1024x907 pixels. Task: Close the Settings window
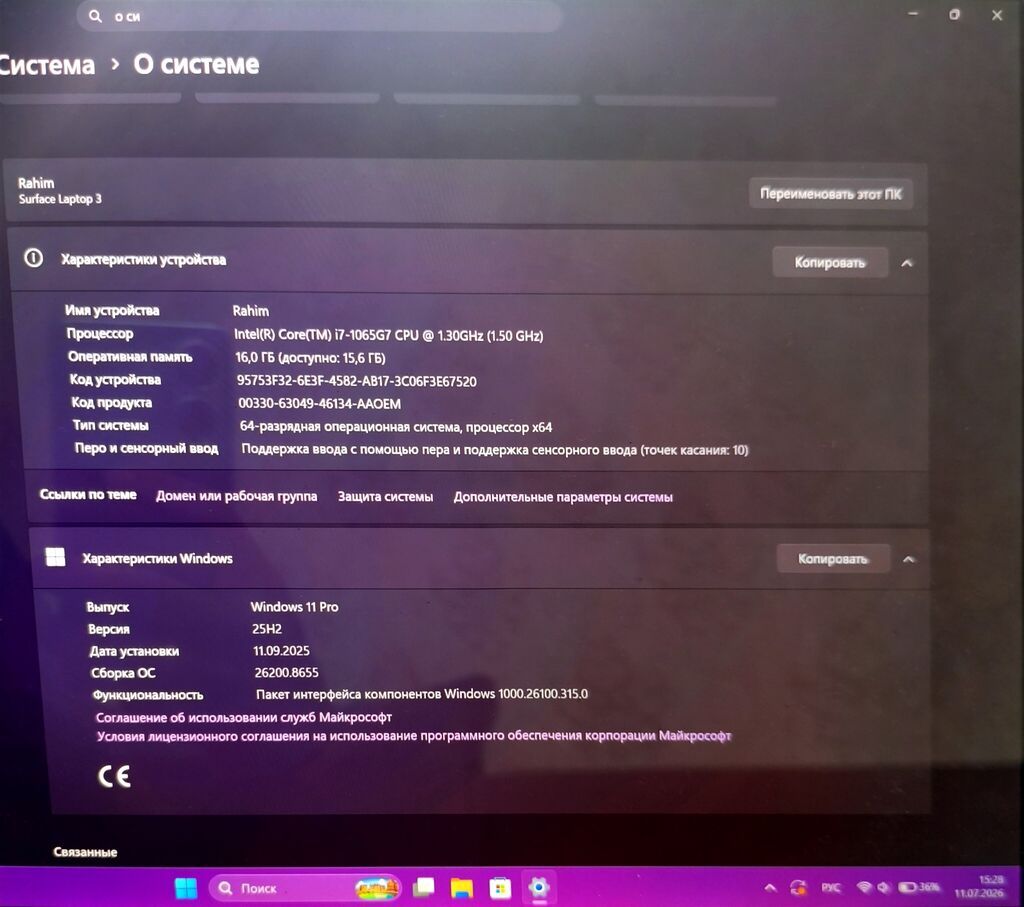click(x=997, y=14)
